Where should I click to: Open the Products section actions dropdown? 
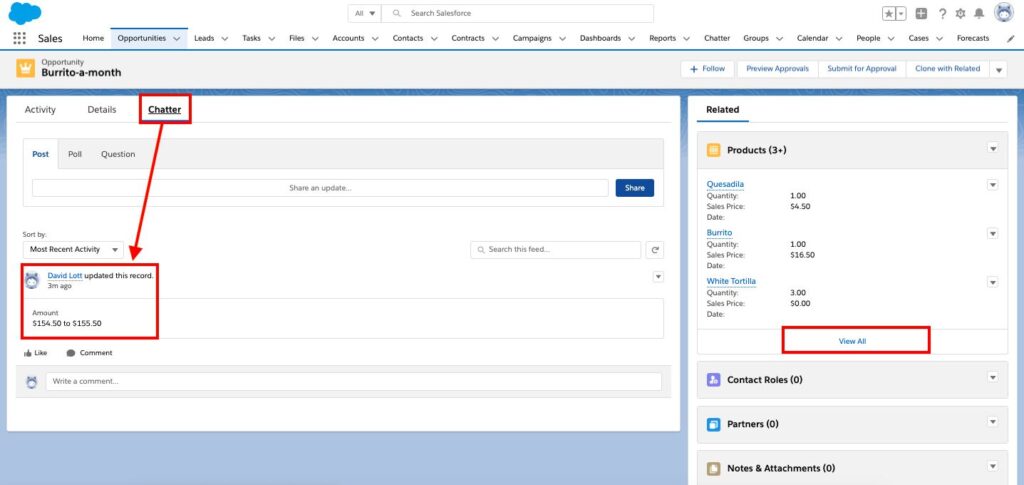[x=993, y=149]
